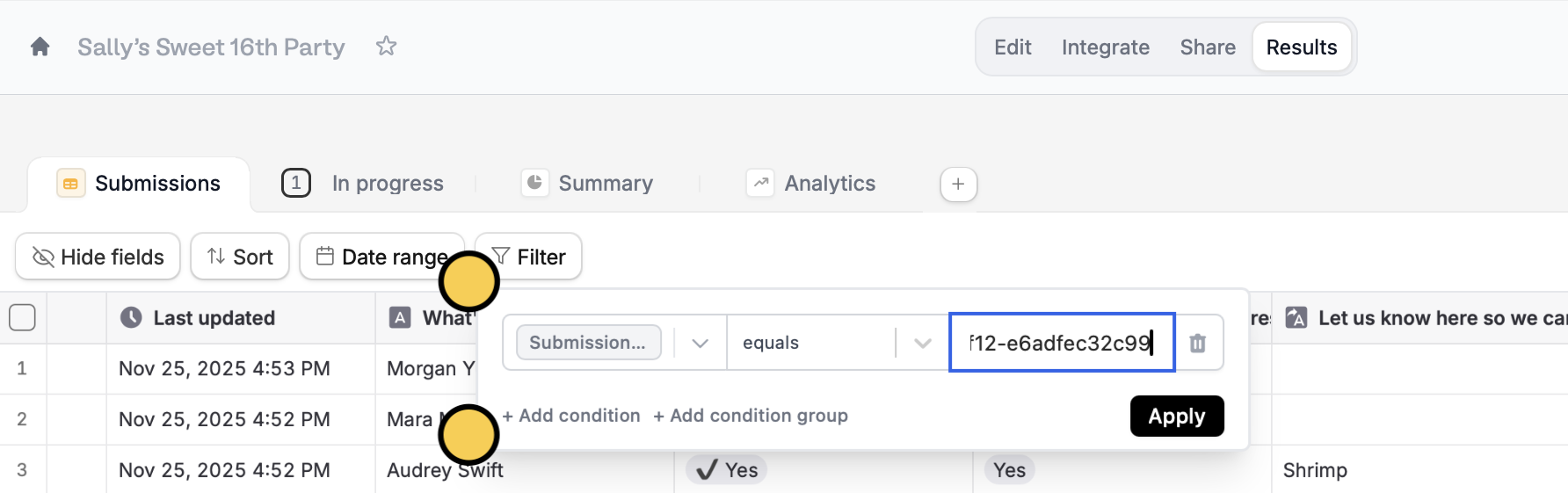Click the Submissions table icon
The image size is (1568, 493).
pos(71,183)
